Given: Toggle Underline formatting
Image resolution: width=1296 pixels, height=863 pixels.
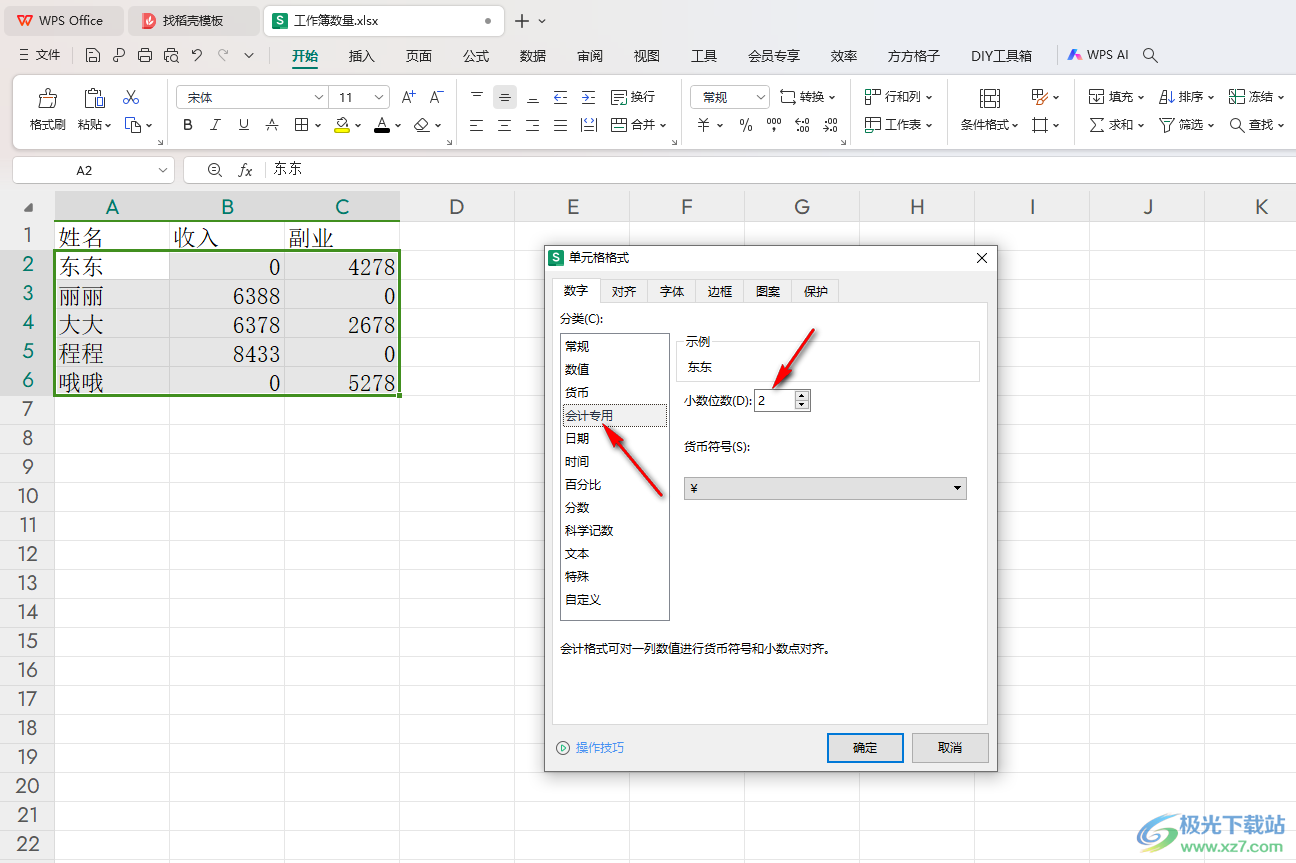Looking at the screenshot, I should pos(244,125).
